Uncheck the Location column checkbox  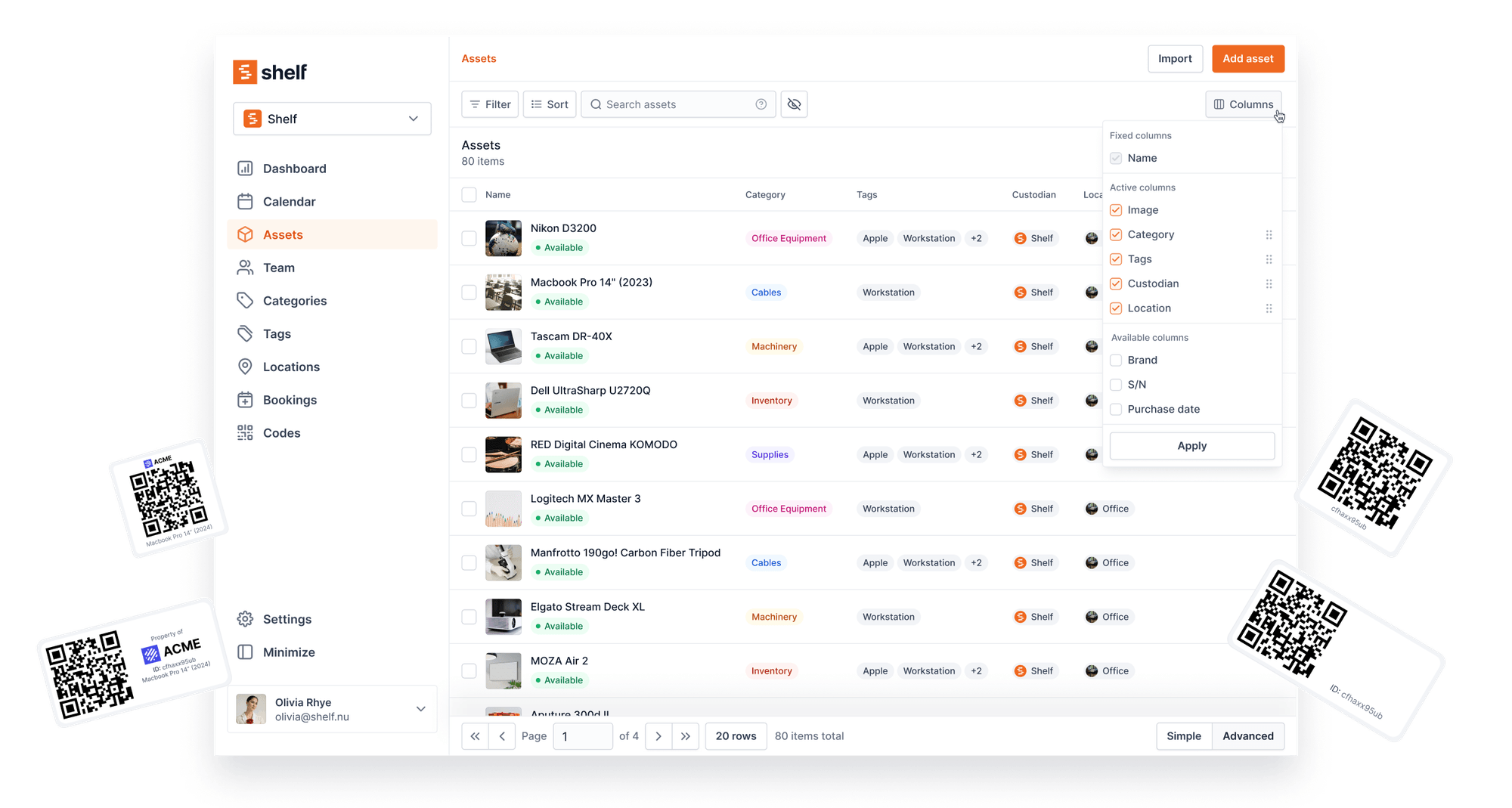click(1116, 308)
